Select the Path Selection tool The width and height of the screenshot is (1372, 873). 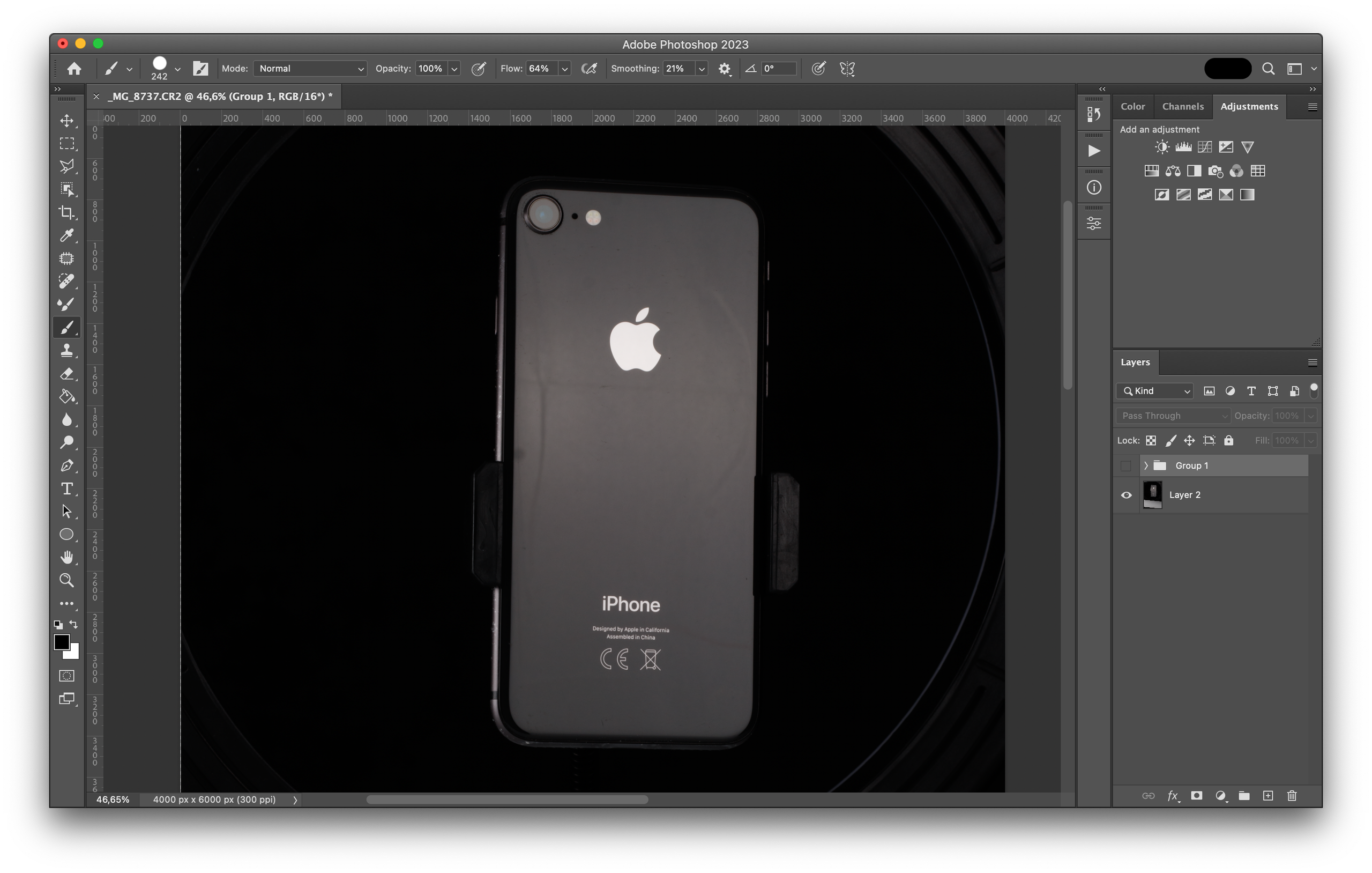[66, 512]
